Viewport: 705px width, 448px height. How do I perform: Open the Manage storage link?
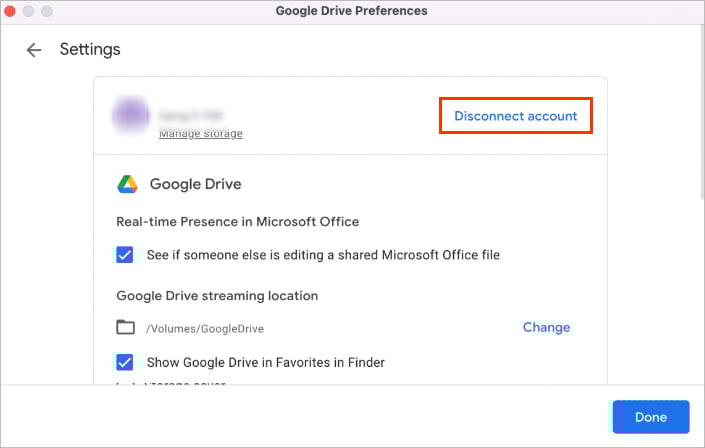pyautogui.click(x=201, y=134)
